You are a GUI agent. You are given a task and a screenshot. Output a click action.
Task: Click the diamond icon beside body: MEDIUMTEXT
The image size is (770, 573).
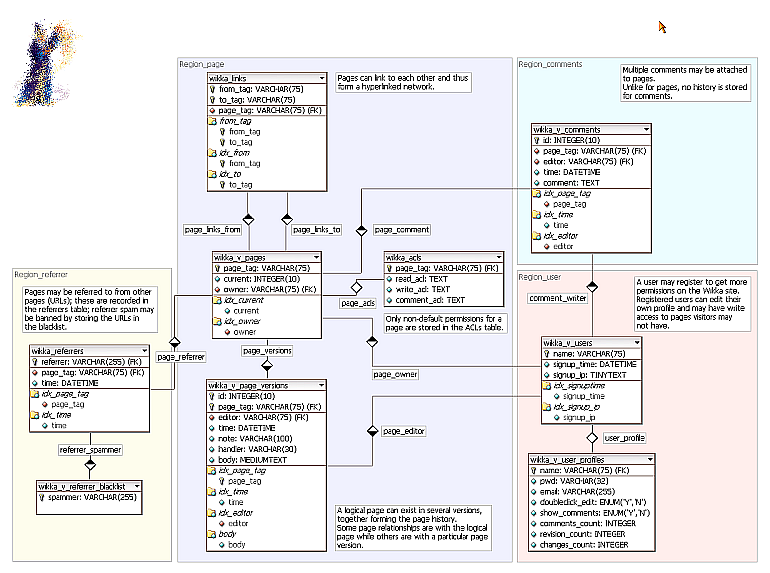[212, 460]
